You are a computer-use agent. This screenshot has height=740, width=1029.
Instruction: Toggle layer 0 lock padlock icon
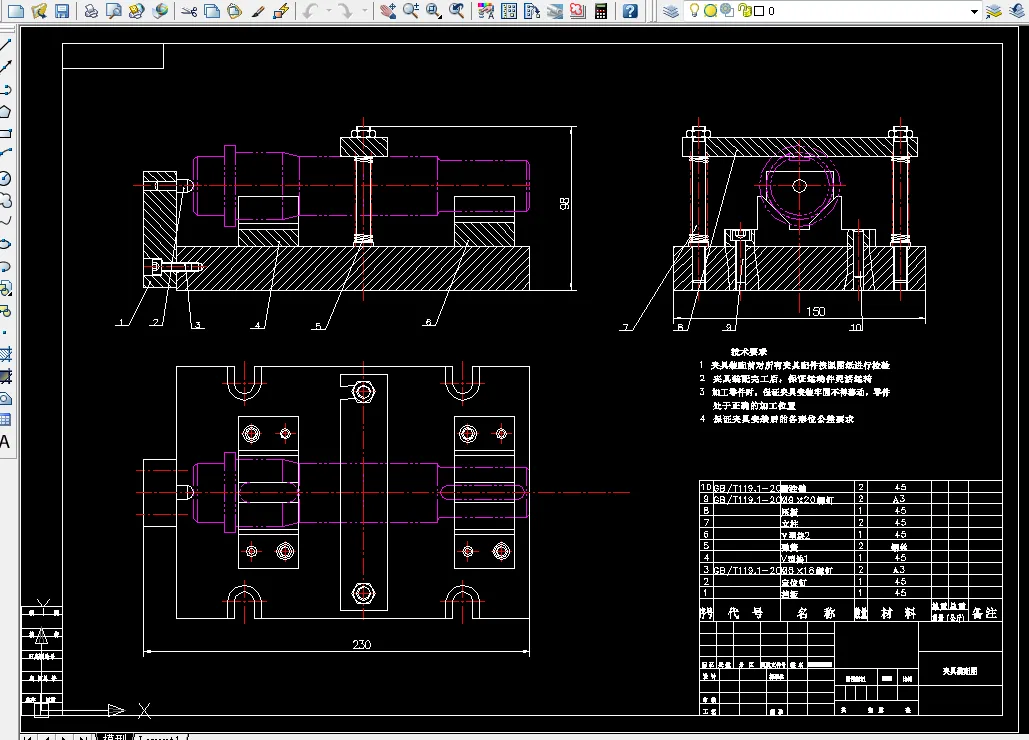pyautogui.click(x=744, y=10)
